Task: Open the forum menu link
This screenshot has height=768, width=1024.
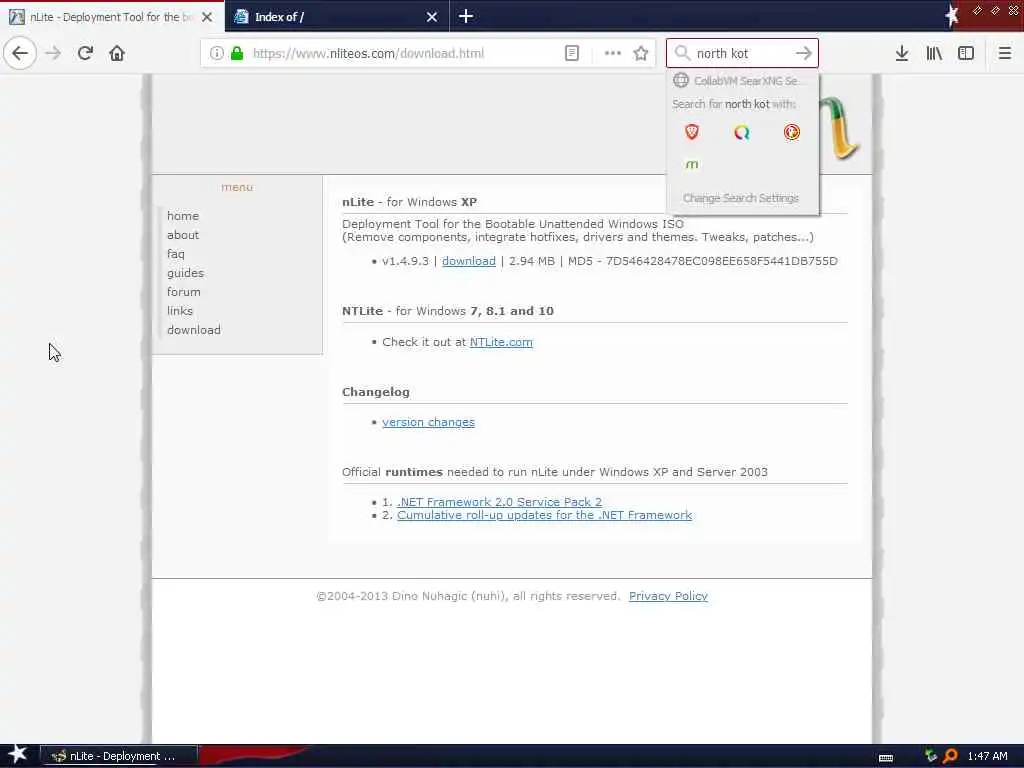Action: tap(184, 292)
